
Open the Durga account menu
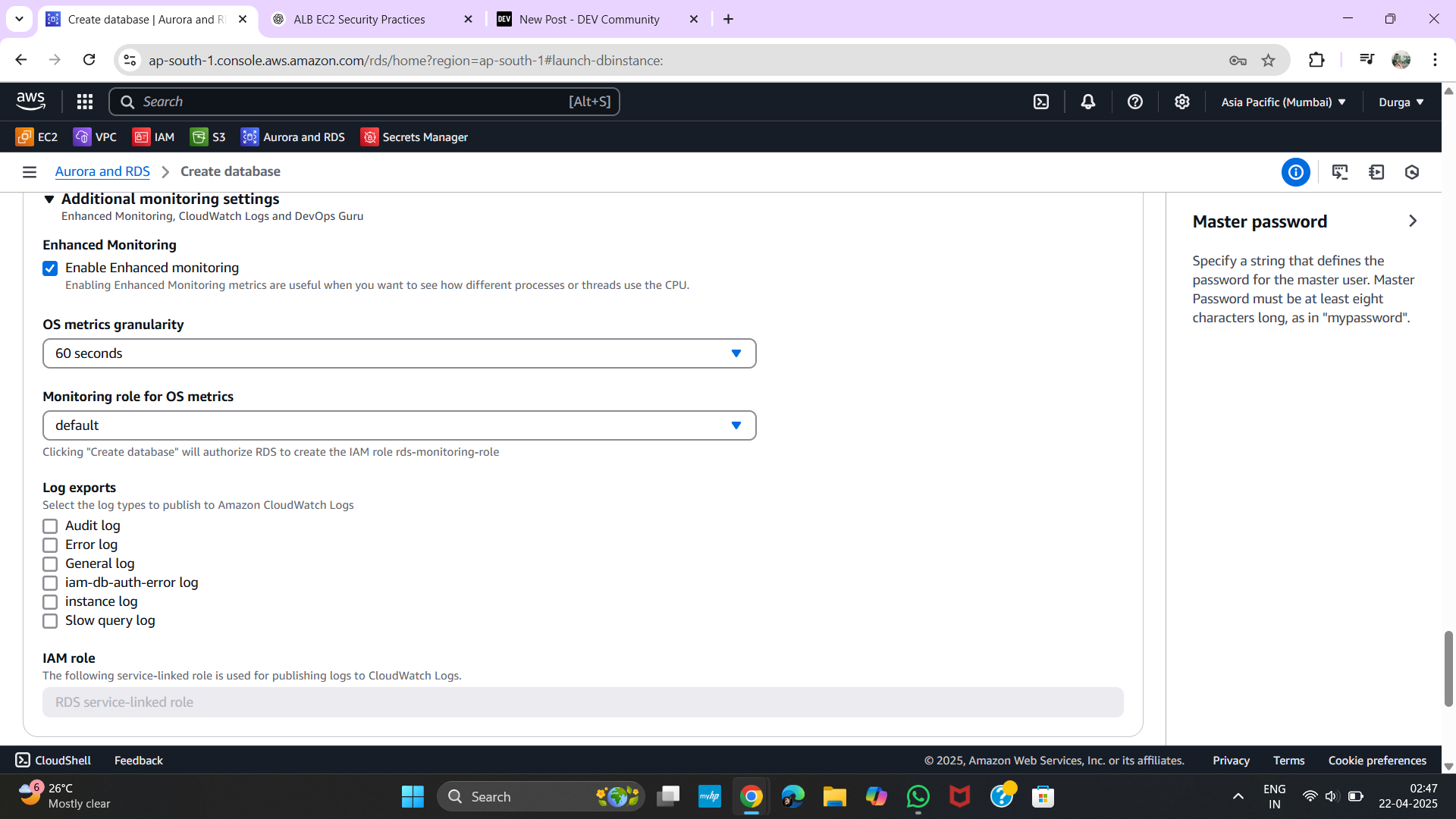click(x=1401, y=102)
